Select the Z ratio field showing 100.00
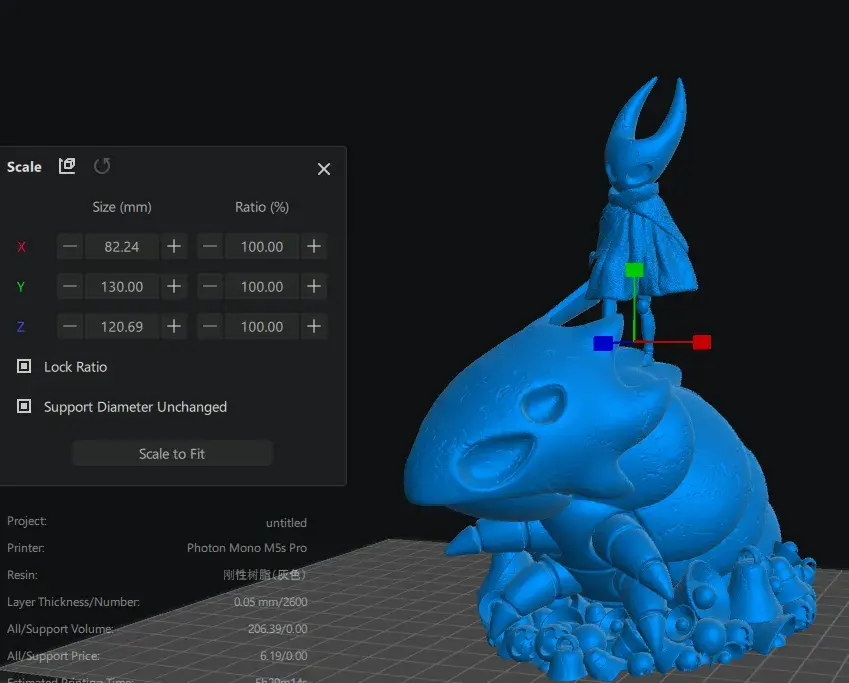The image size is (849, 683). coord(262,327)
